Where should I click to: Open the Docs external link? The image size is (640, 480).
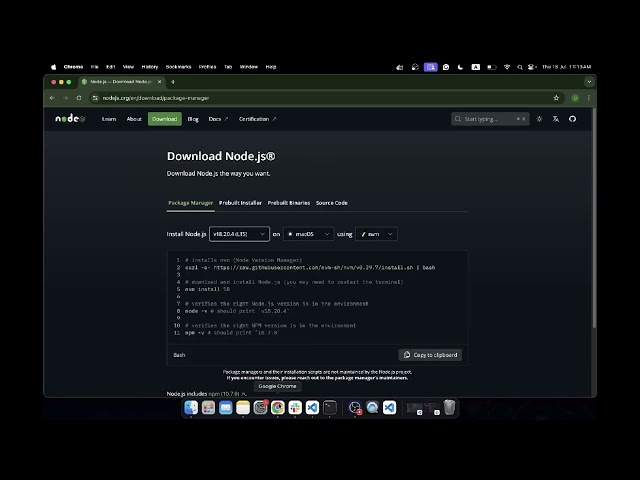pyautogui.click(x=218, y=119)
